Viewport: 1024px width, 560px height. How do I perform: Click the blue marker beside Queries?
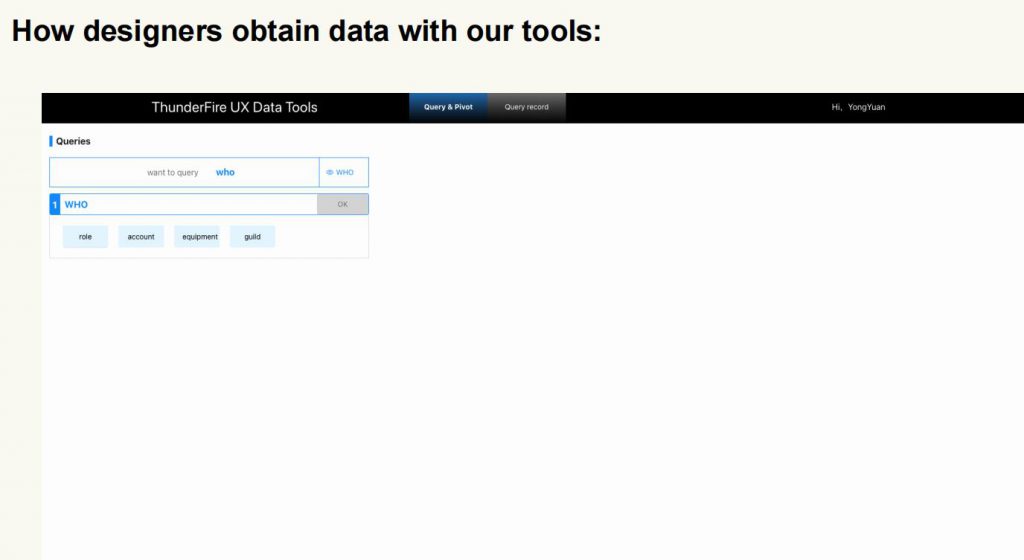[51, 141]
